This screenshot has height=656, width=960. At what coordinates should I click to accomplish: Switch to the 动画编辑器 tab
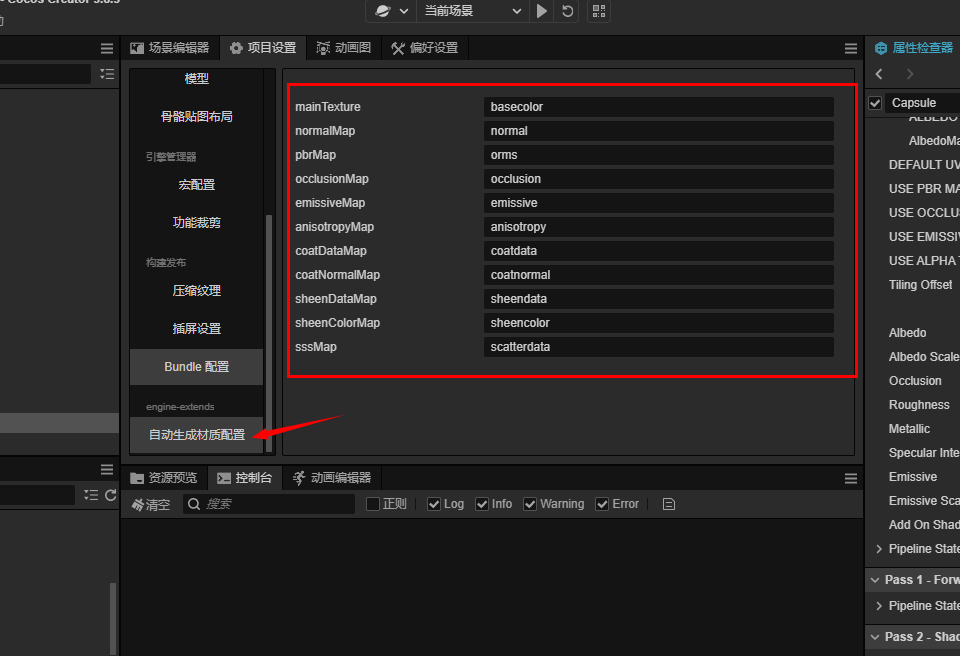332,478
